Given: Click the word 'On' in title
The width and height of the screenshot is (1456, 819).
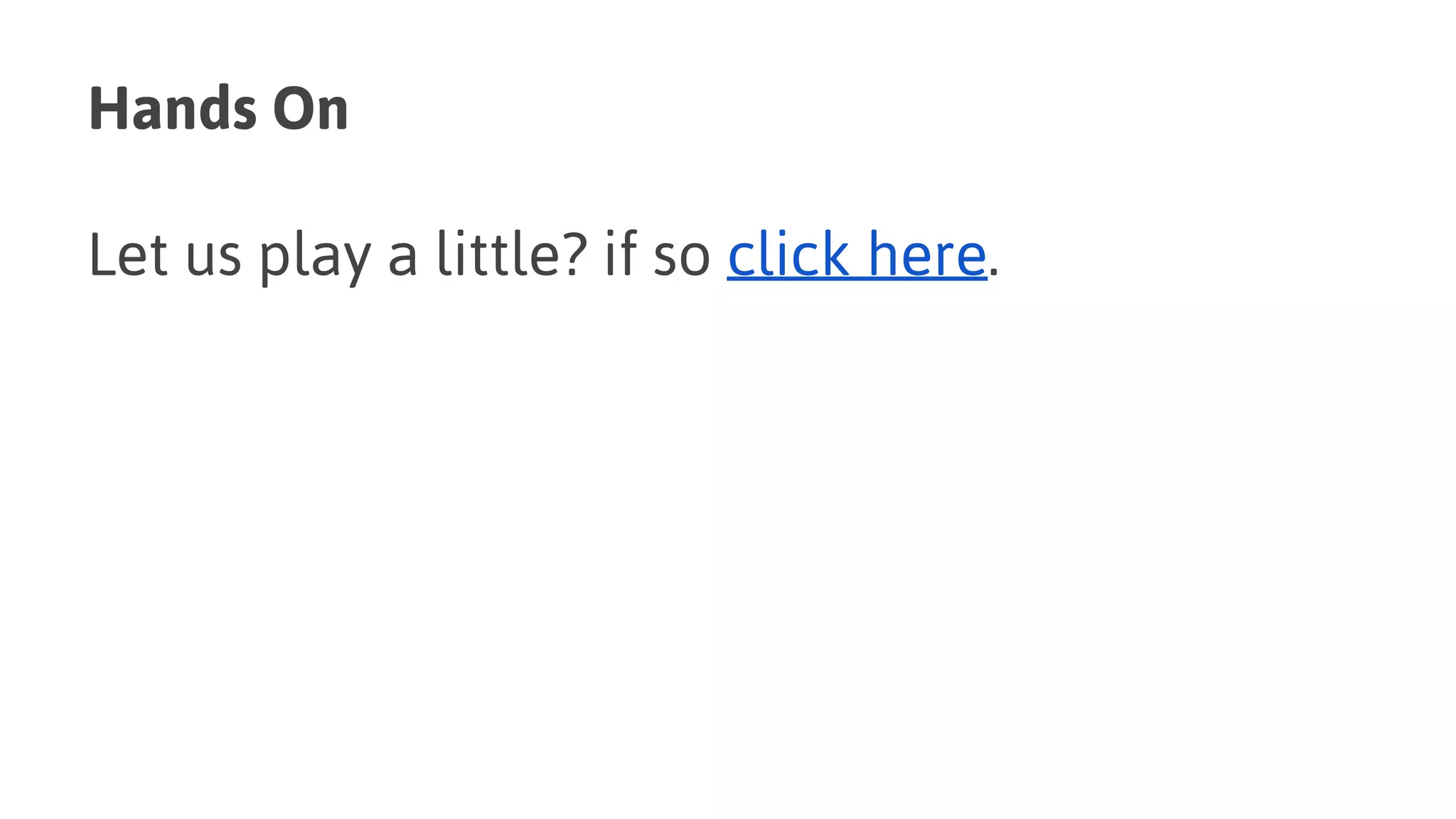Looking at the screenshot, I should tap(311, 109).
